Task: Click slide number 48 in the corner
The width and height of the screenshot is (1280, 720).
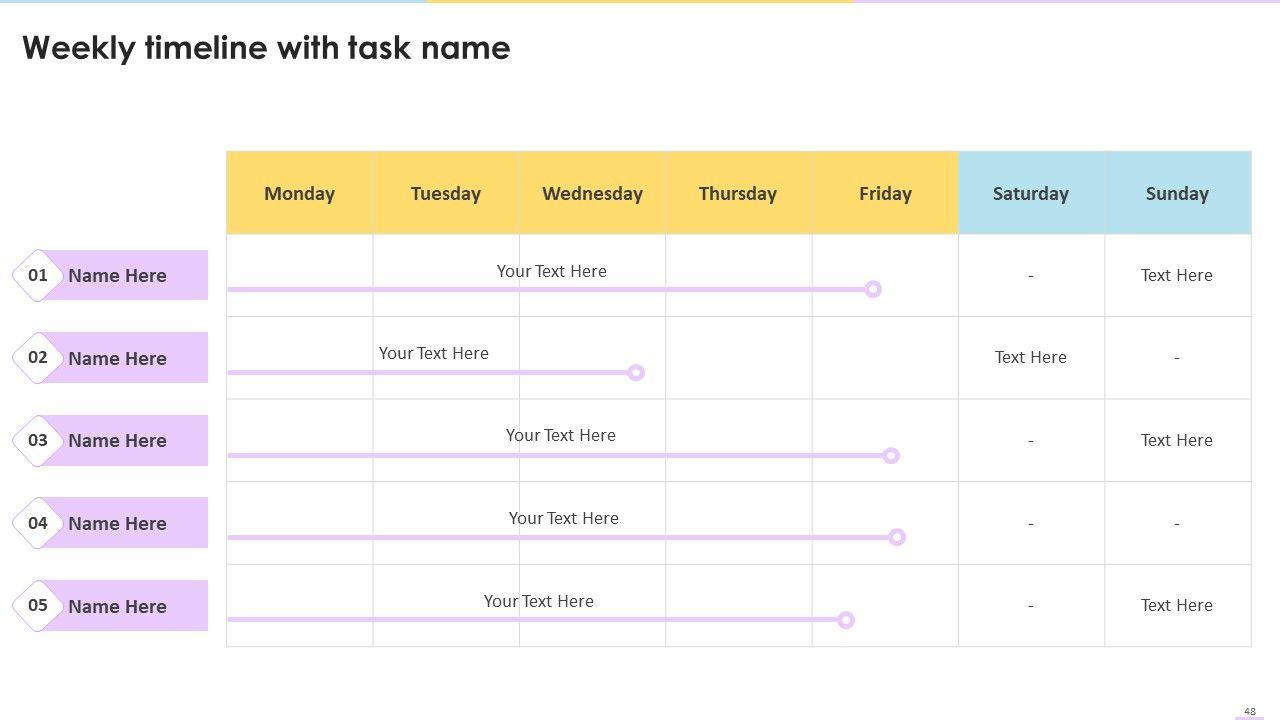Action: [x=1250, y=711]
